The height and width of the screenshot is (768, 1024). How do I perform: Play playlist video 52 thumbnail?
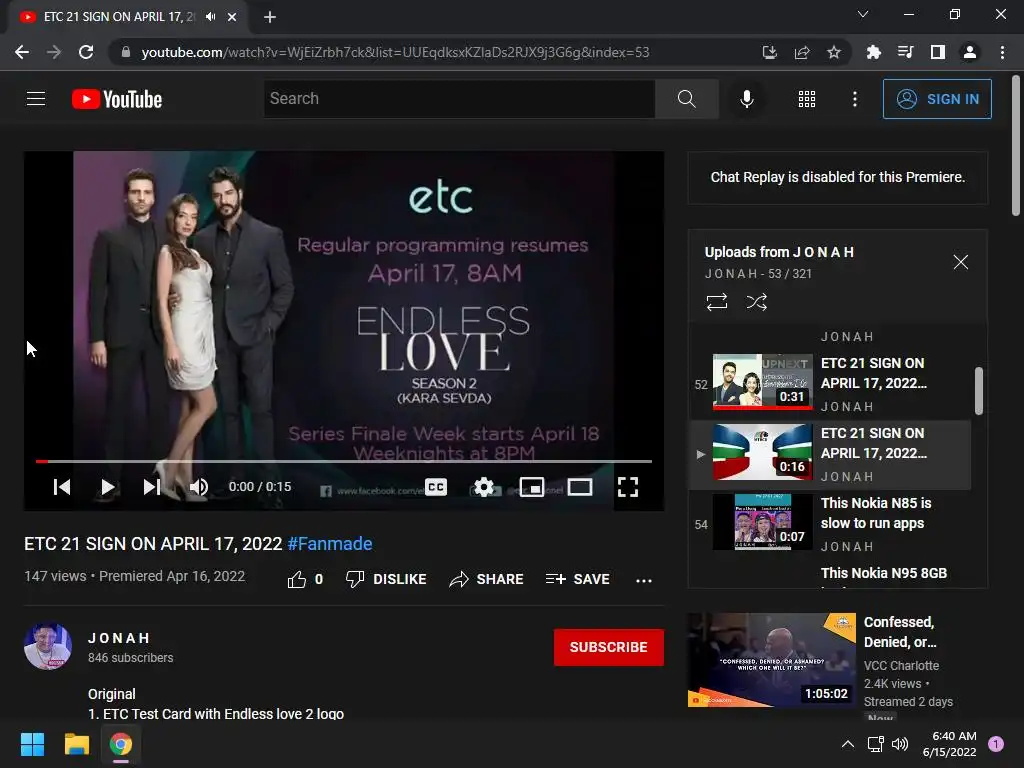click(x=762, y=382)
